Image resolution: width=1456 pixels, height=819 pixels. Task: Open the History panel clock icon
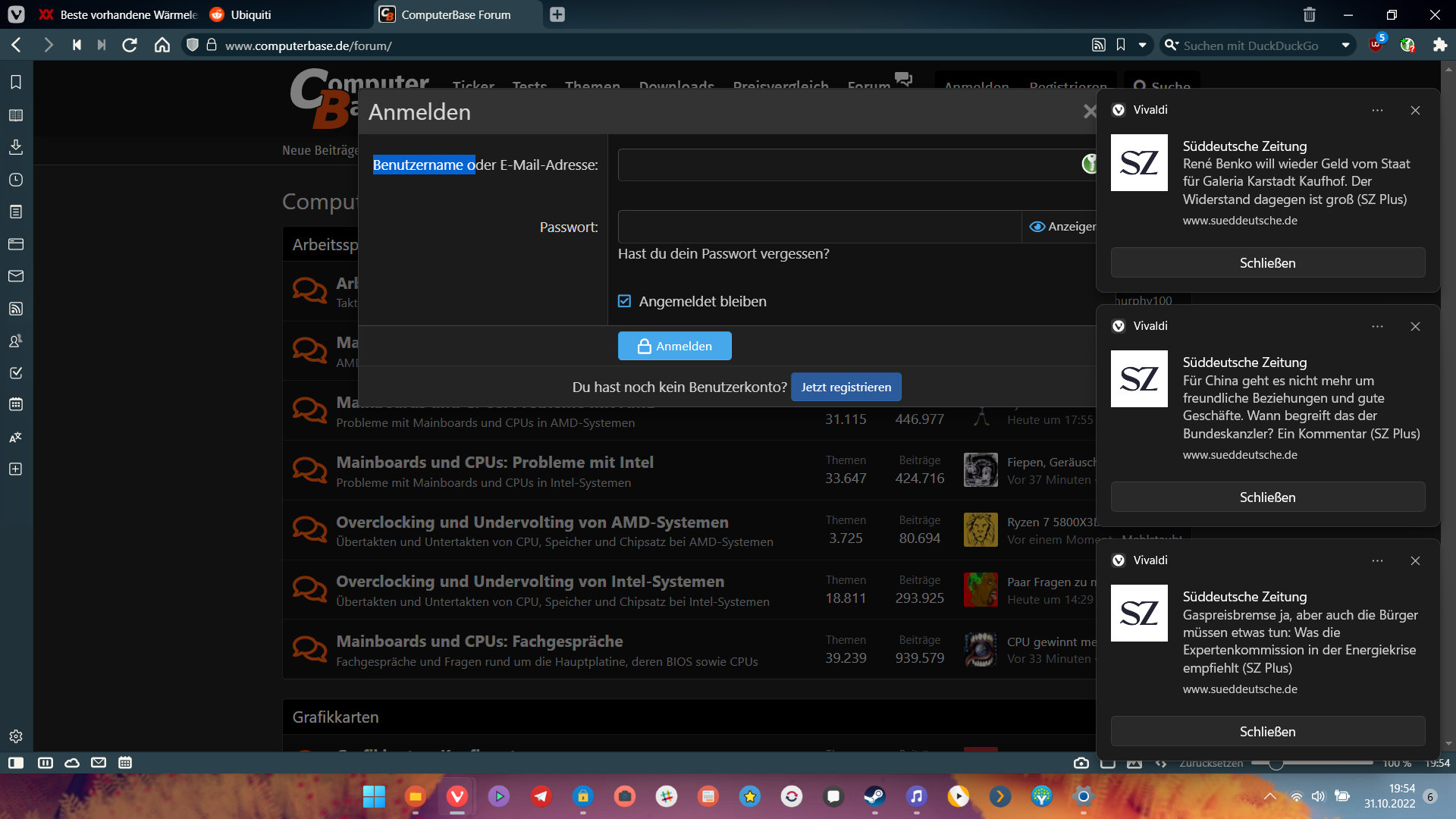pyautogui.click(x=16, y=180)
